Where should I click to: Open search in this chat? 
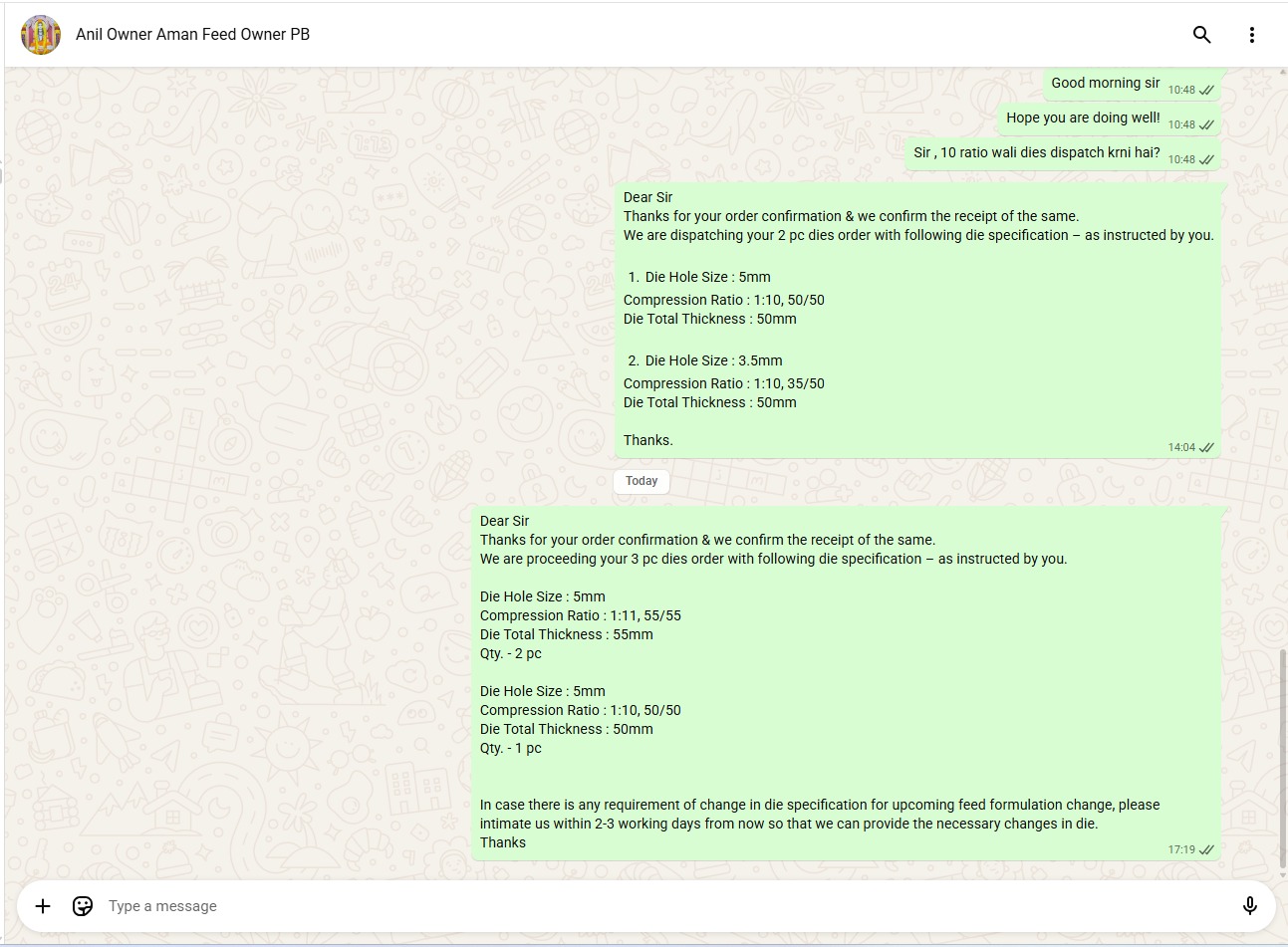click(x=1201, y=35)
